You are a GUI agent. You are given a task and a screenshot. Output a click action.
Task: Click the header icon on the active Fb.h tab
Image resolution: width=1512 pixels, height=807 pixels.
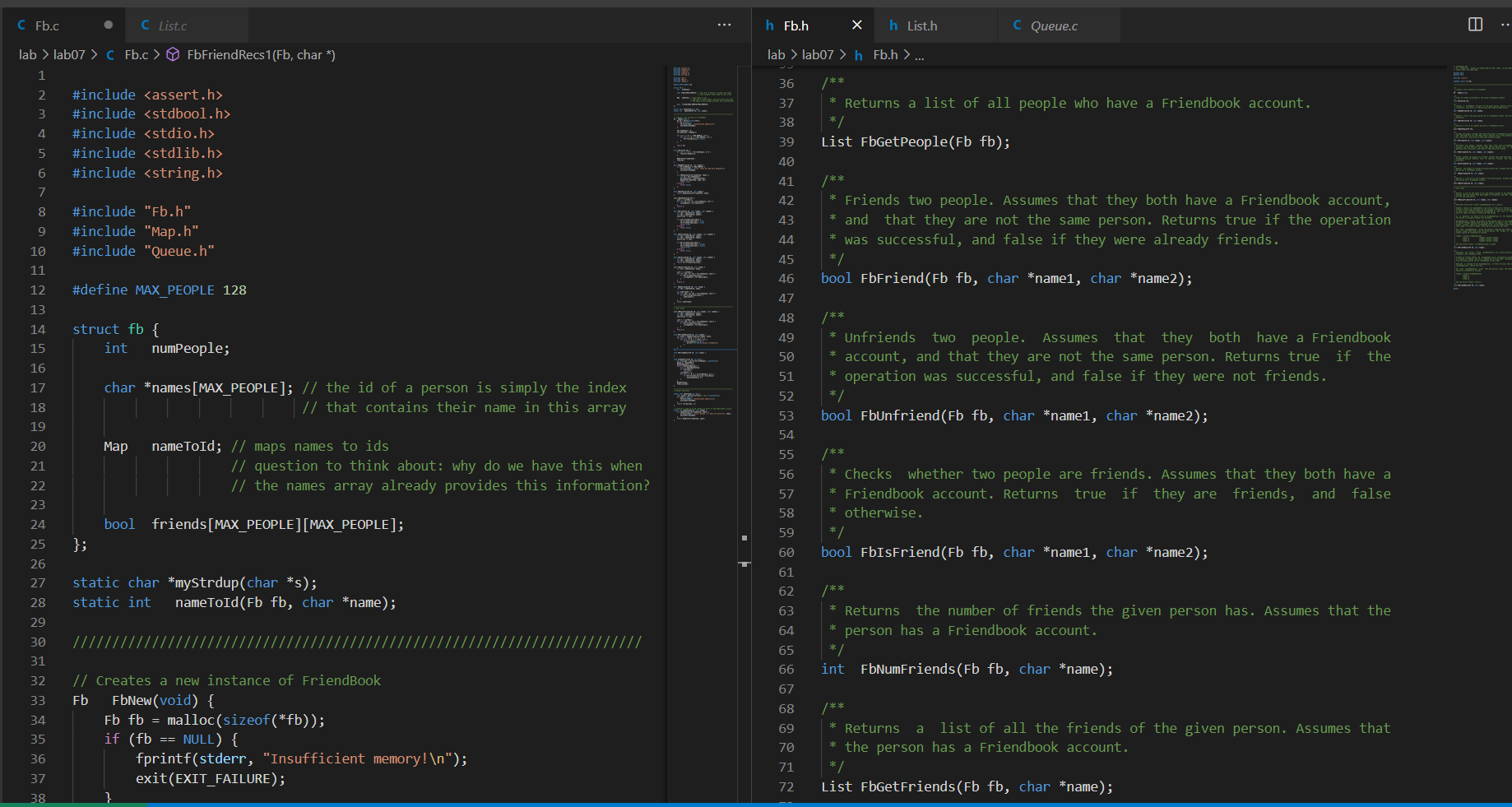tap(771, 25)
